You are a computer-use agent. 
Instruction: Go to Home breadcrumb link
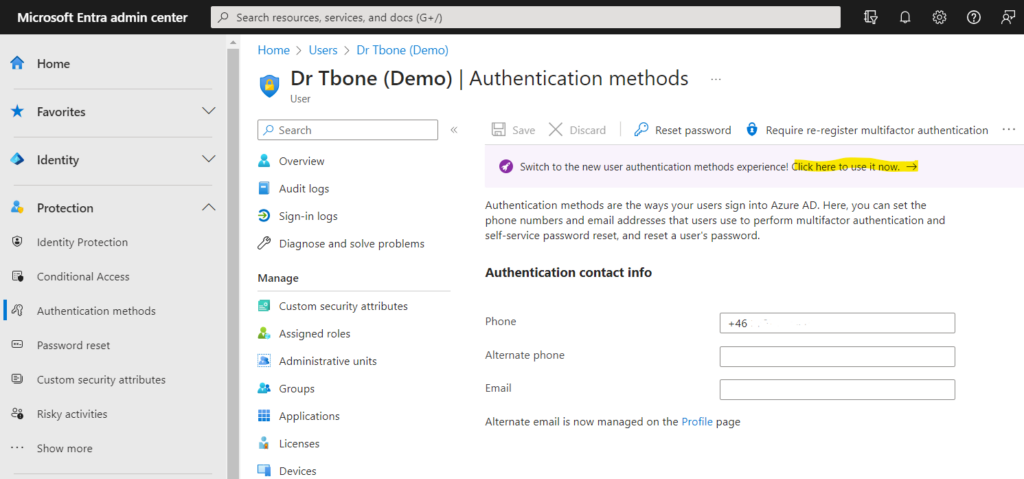[274, 50]
